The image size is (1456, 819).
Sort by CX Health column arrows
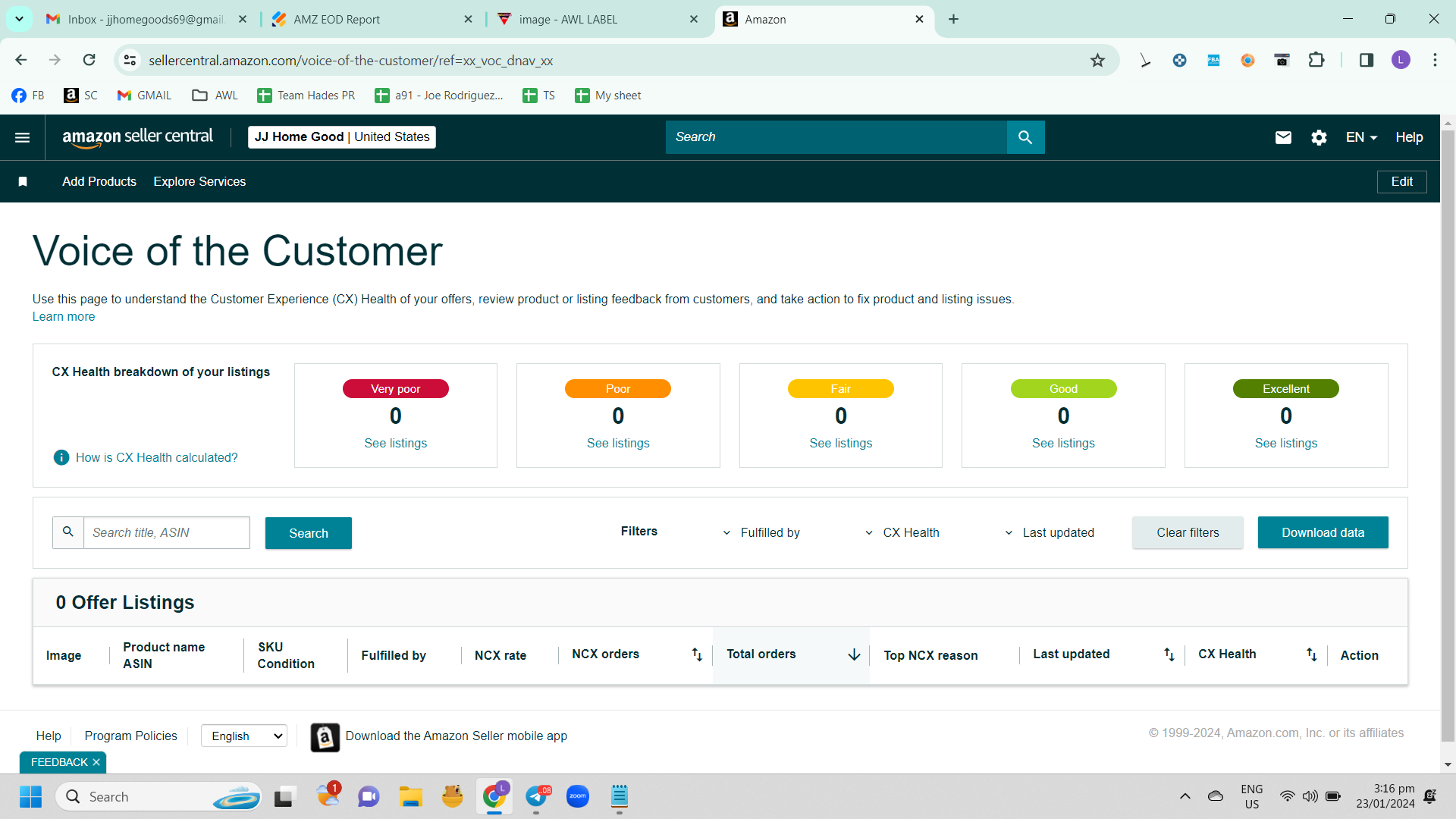1312,654
